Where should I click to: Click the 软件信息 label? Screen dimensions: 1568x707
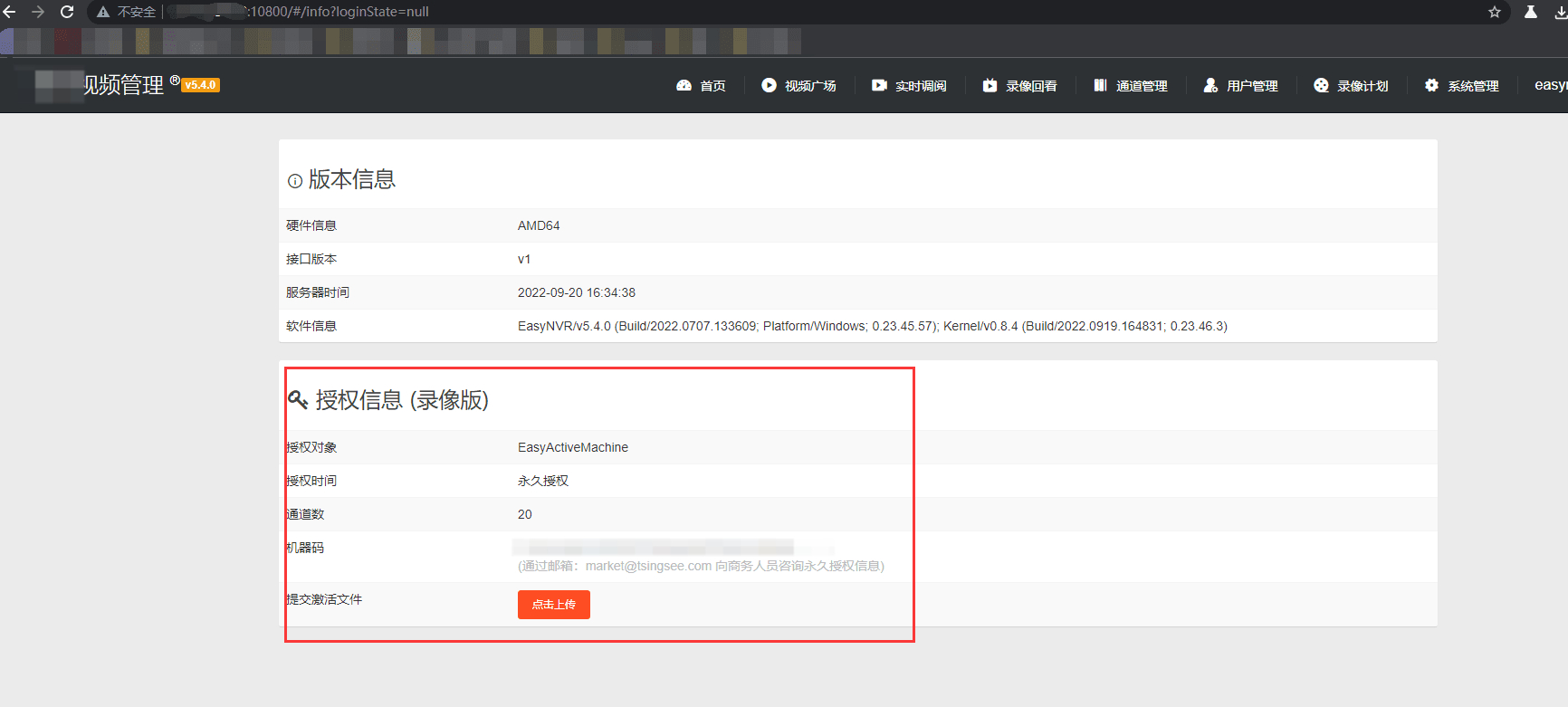point(311,326)
